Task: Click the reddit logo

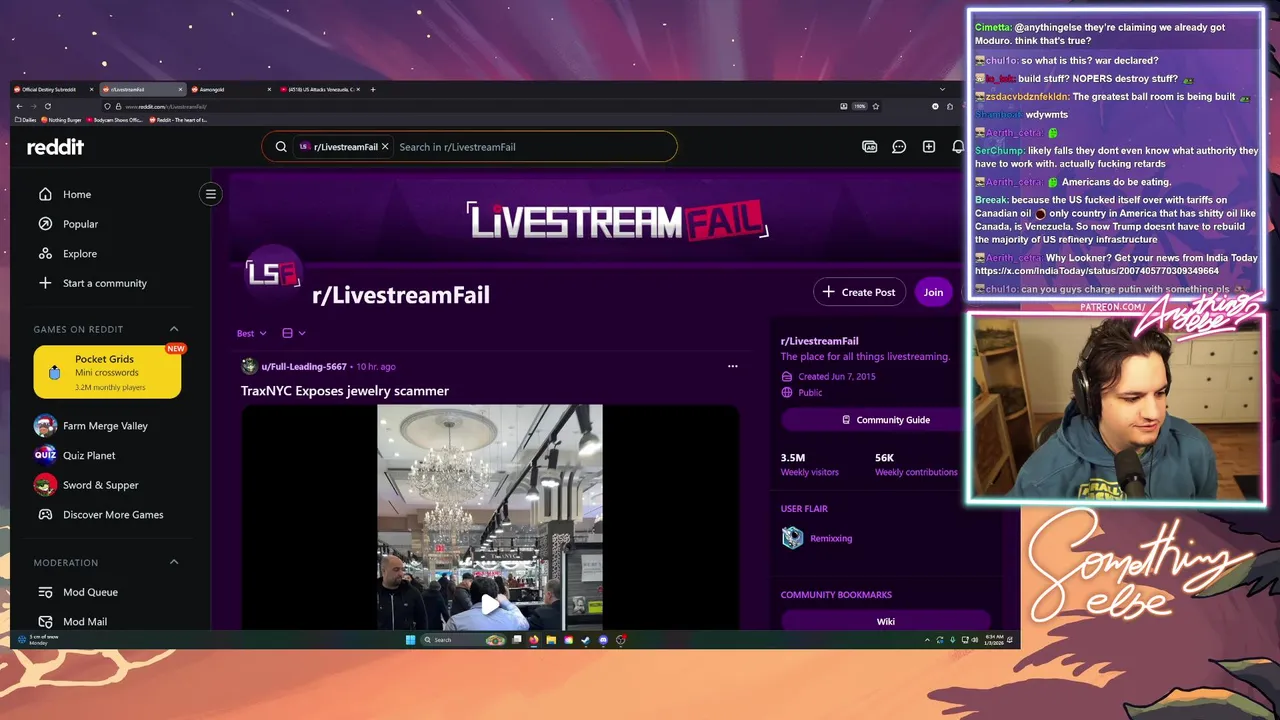Action: [x=55, y=147]
